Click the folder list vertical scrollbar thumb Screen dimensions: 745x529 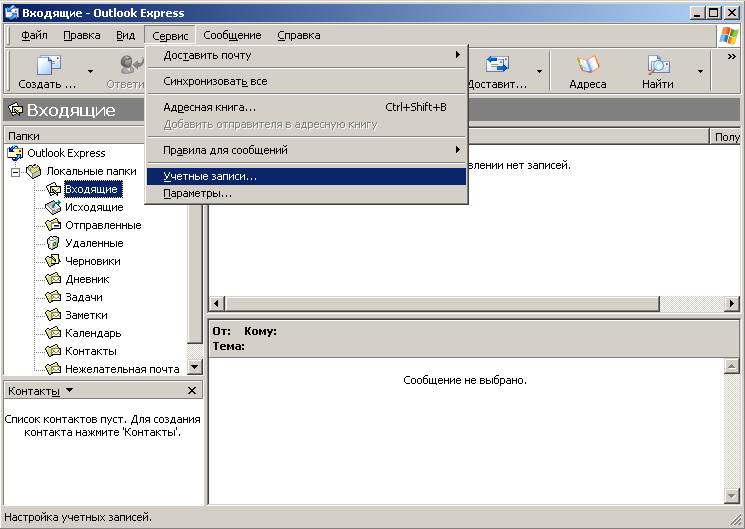point(195,273)
